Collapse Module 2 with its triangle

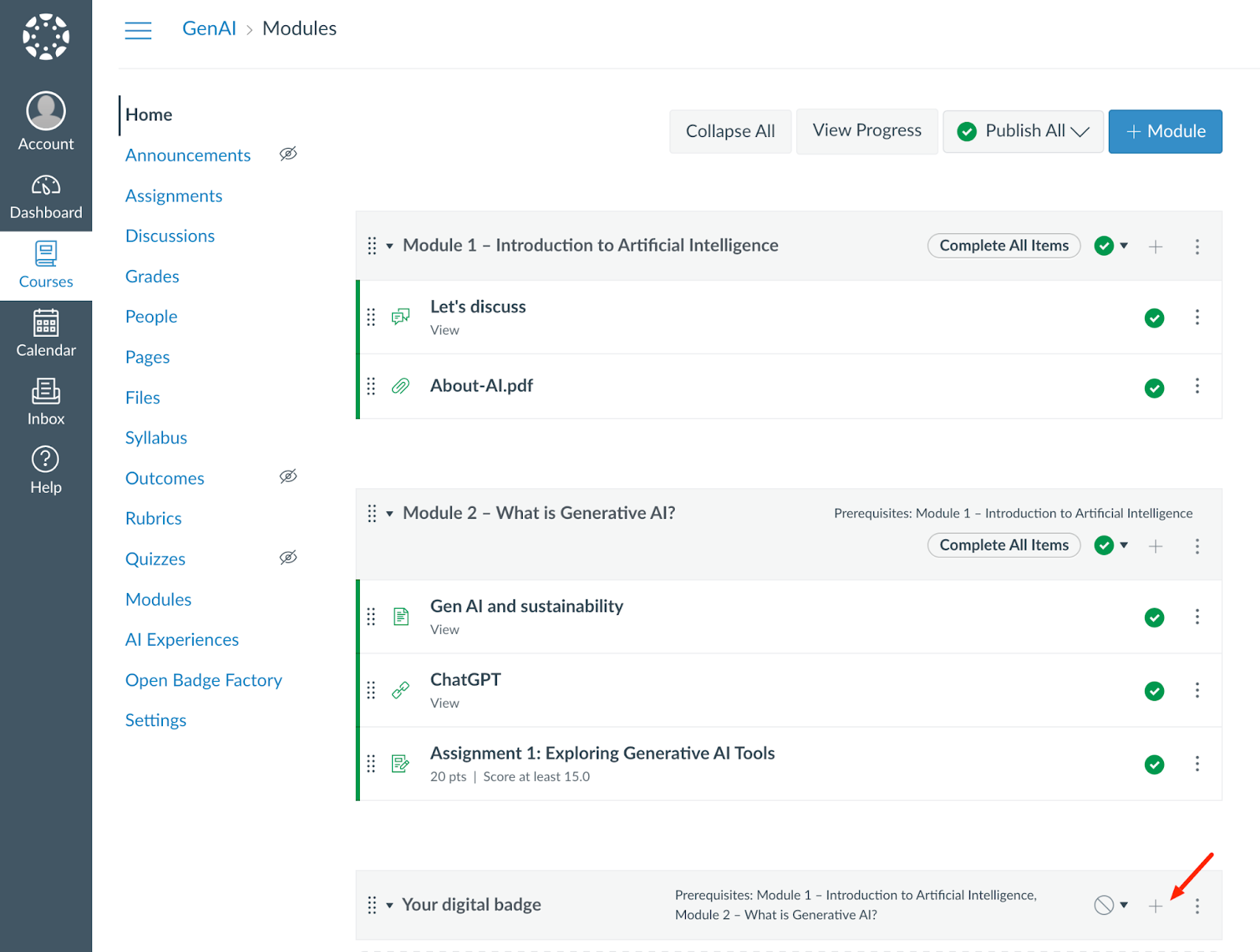[390, 513]
